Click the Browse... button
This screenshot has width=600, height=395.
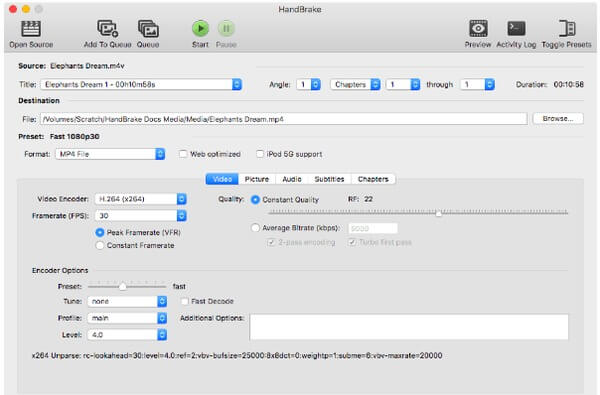pos(558,119)
